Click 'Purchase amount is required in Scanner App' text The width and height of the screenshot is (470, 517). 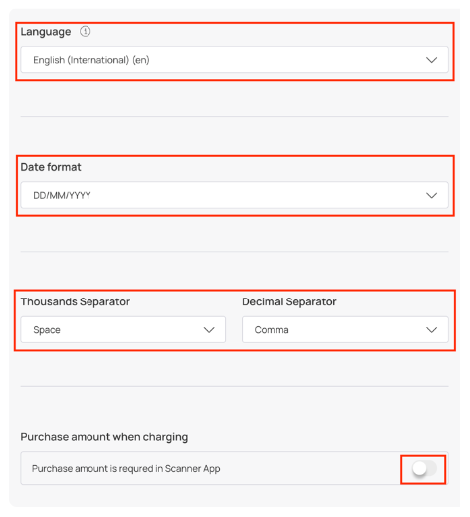126,469
